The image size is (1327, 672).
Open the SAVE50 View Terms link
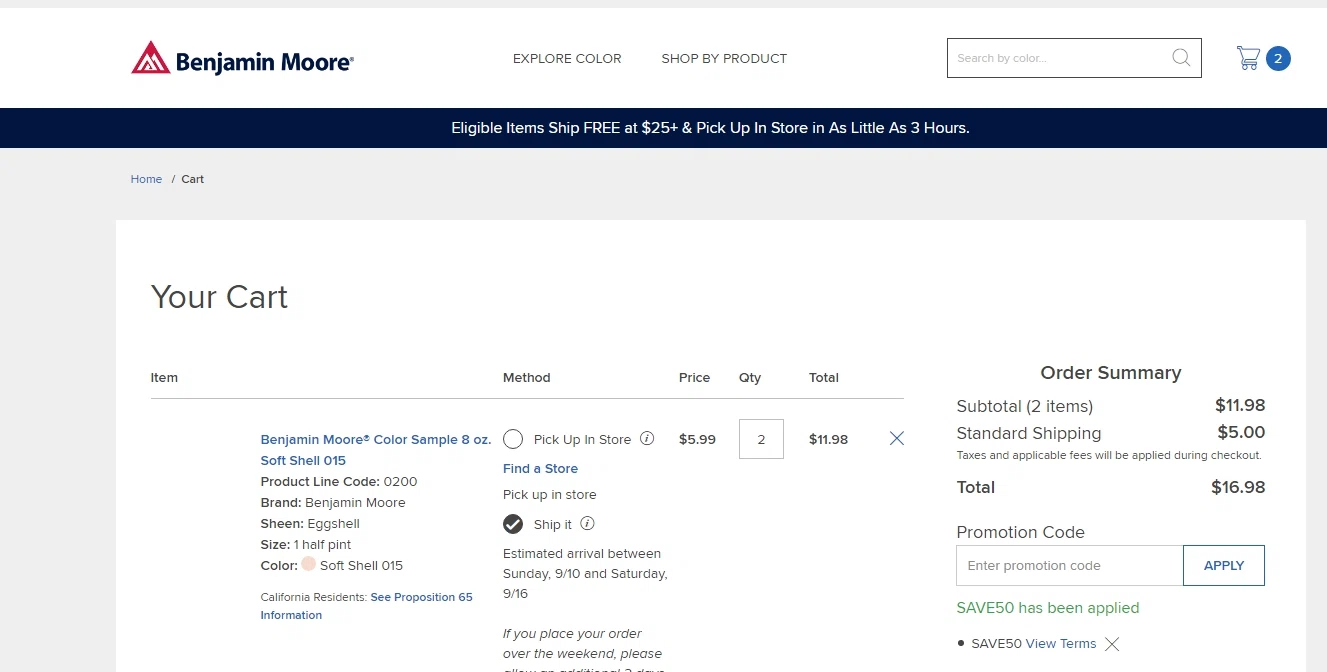[1061, 644]
